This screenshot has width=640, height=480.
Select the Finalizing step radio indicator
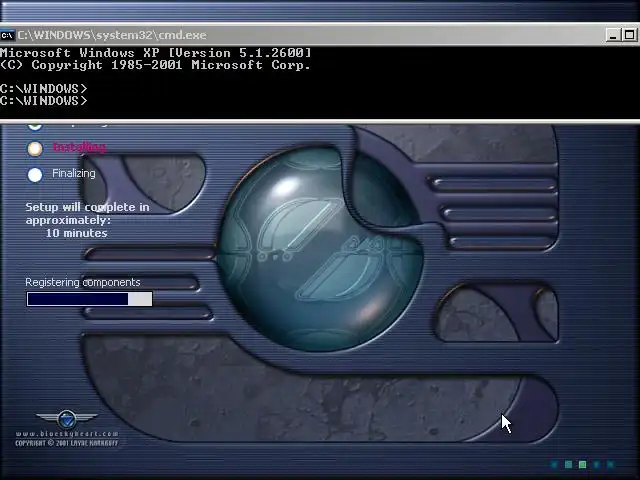tap(35, 175)
